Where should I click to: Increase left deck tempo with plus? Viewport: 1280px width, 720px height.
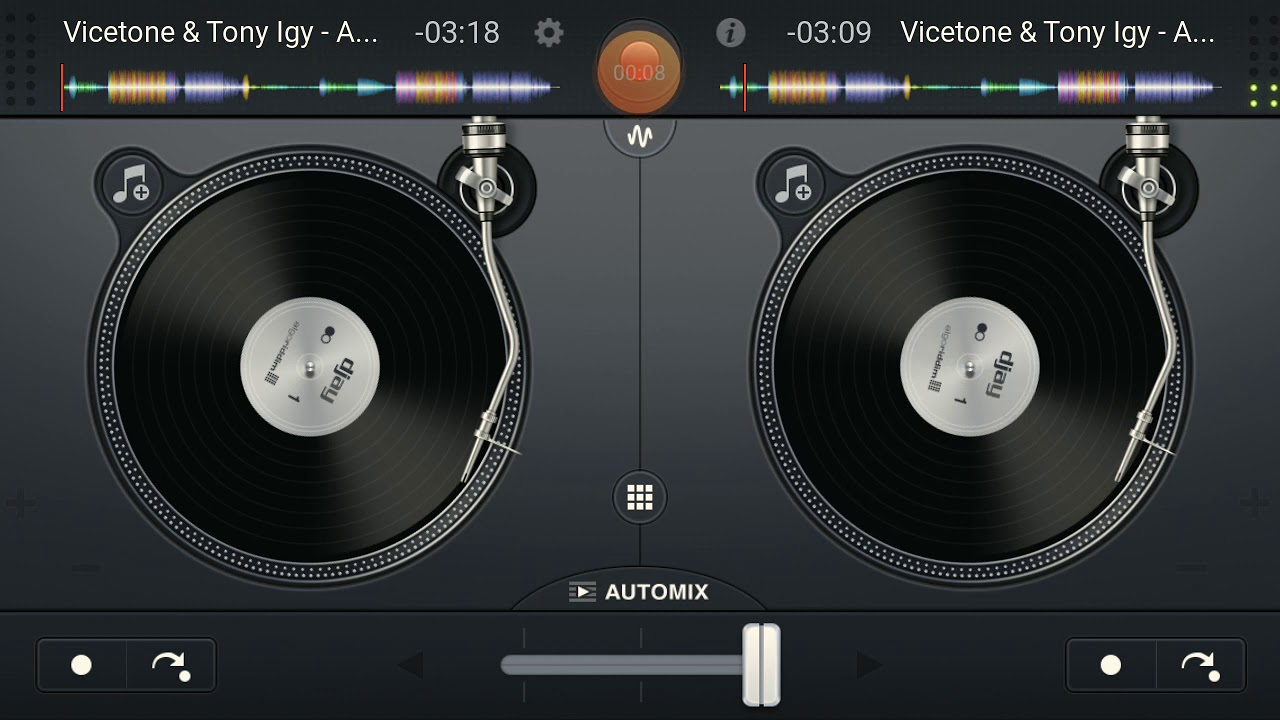point(21,502)
